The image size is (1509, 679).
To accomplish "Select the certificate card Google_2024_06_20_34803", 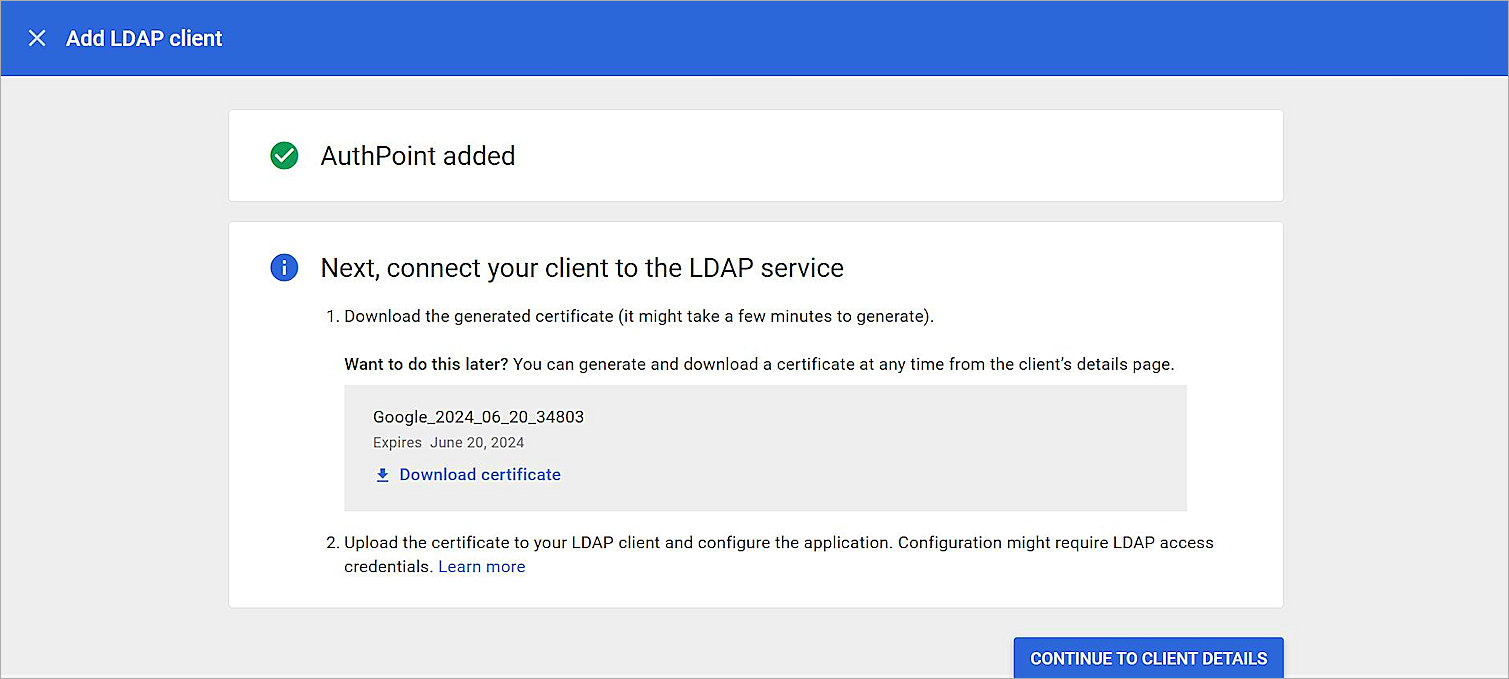I will pos(765,447).
